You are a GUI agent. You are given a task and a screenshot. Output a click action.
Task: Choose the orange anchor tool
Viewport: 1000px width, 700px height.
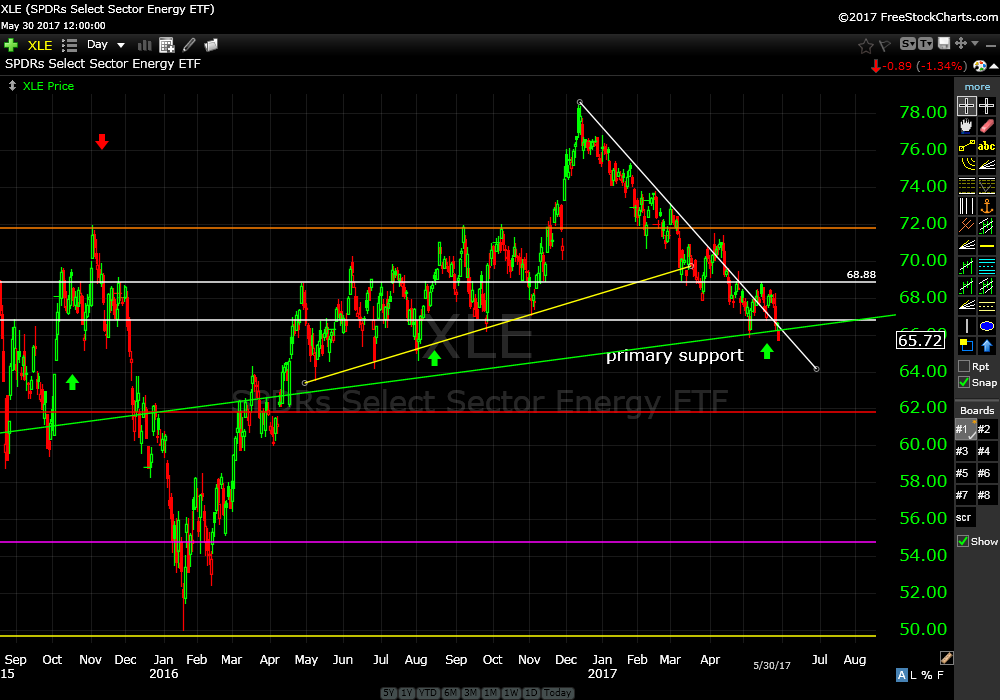[987, 206]
